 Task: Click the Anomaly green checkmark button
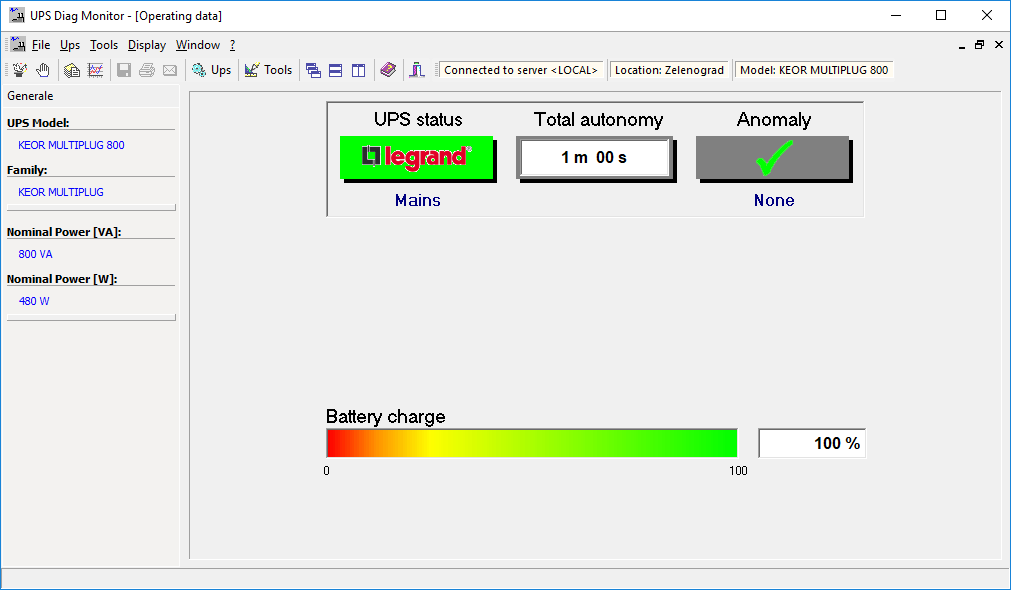(x=772, y=157)
